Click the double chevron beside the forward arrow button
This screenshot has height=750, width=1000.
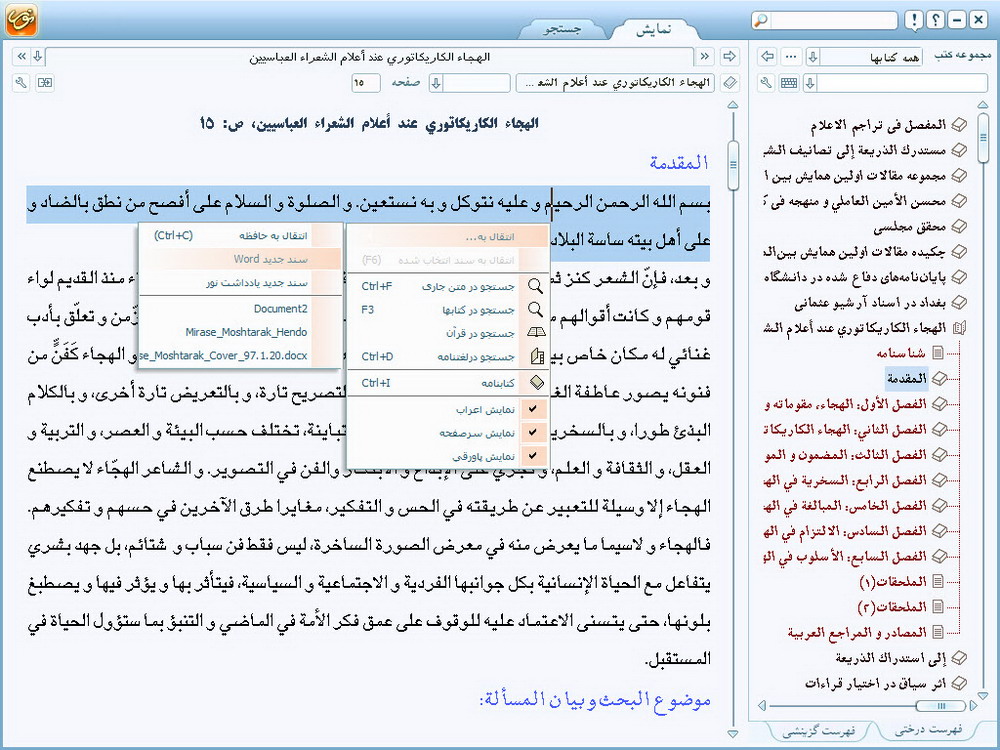tap(705, 57)
